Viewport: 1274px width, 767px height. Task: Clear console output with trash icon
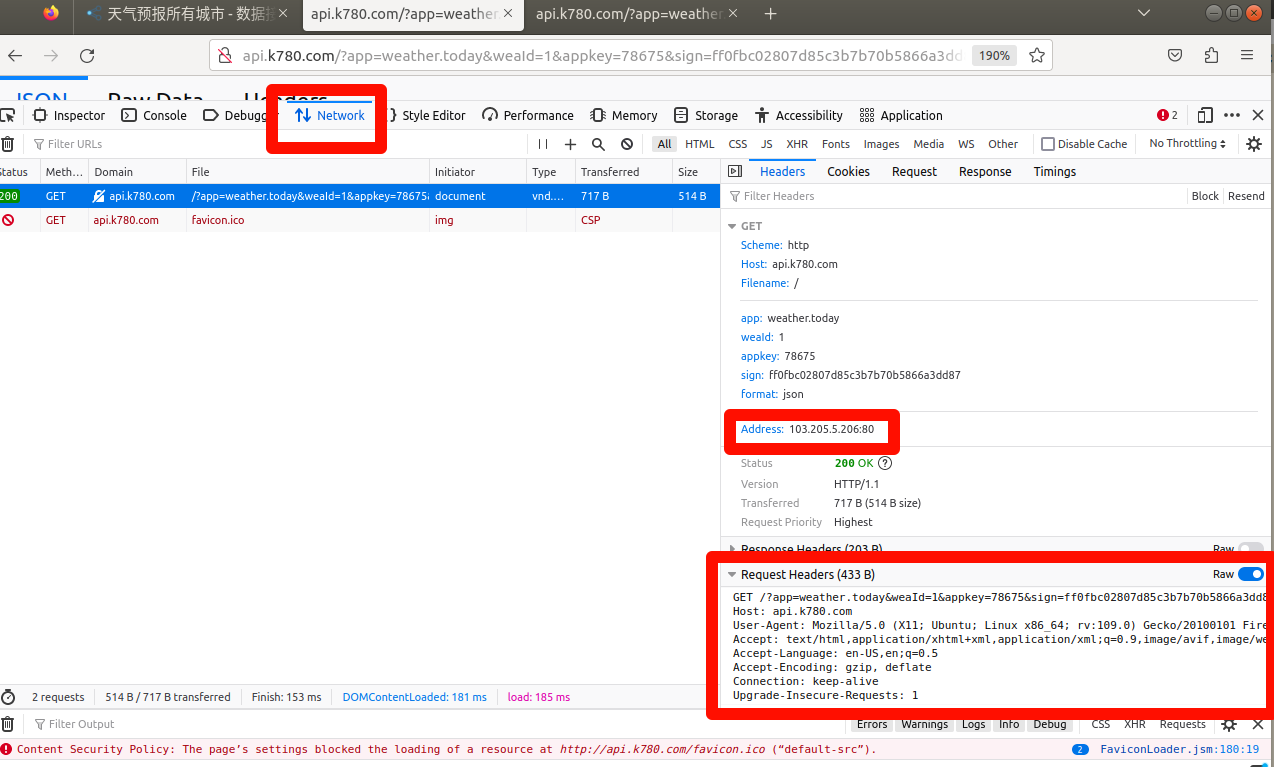point(8,724)
